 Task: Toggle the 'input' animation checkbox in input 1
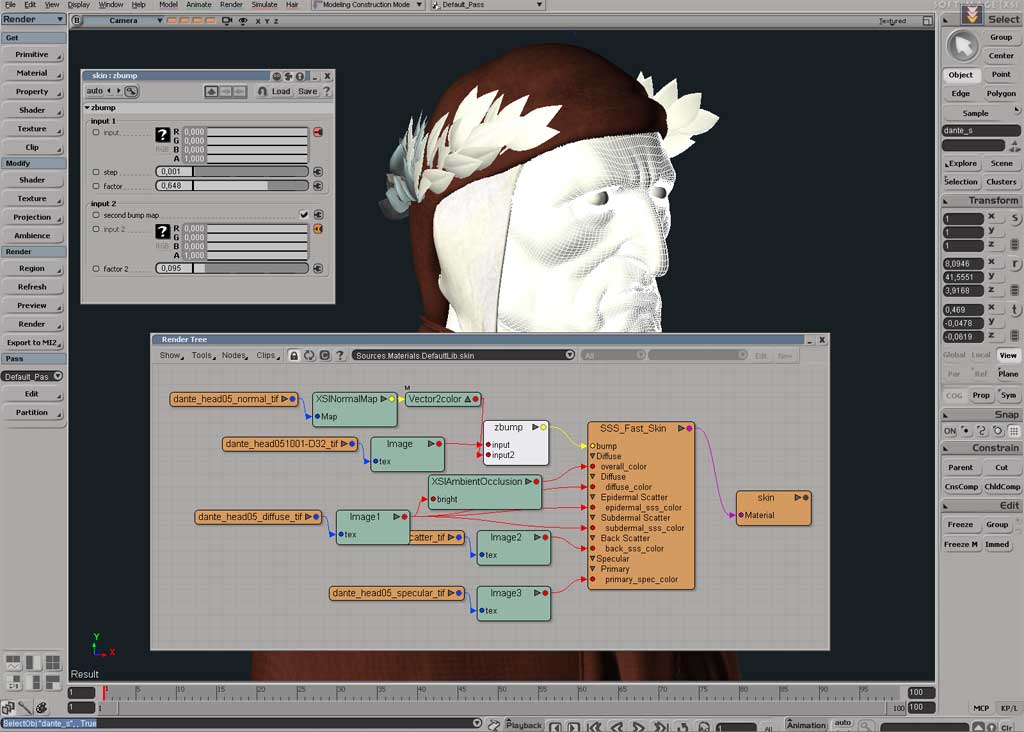(96, 133)
